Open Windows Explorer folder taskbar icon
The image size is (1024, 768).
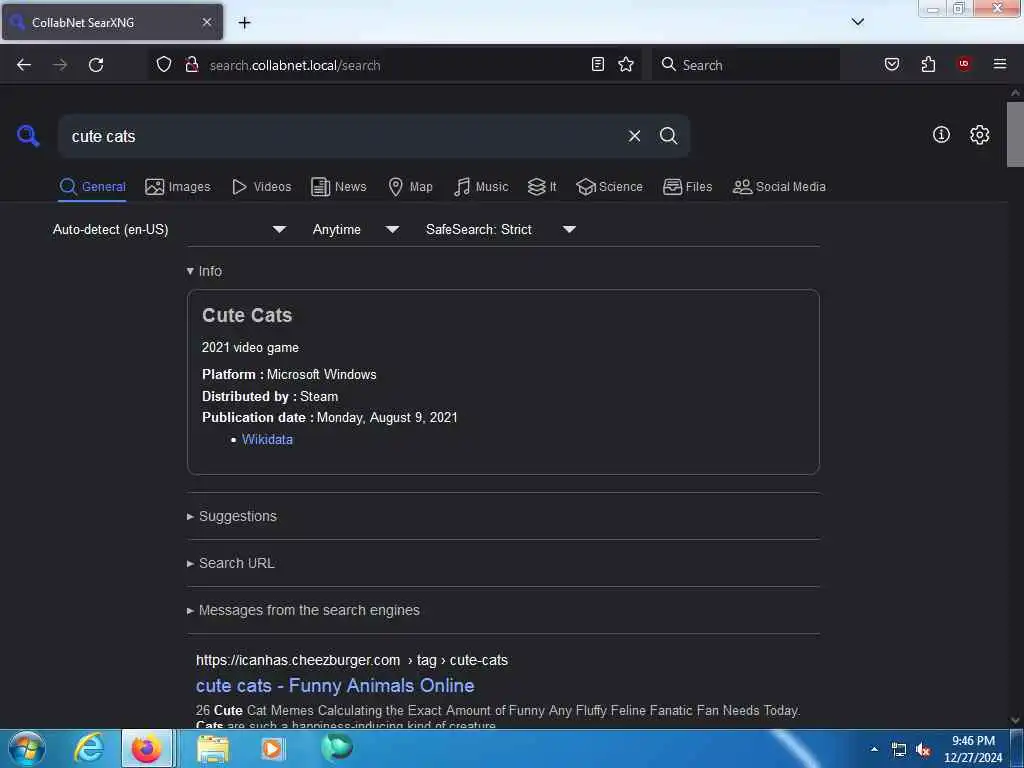point(213,750)
